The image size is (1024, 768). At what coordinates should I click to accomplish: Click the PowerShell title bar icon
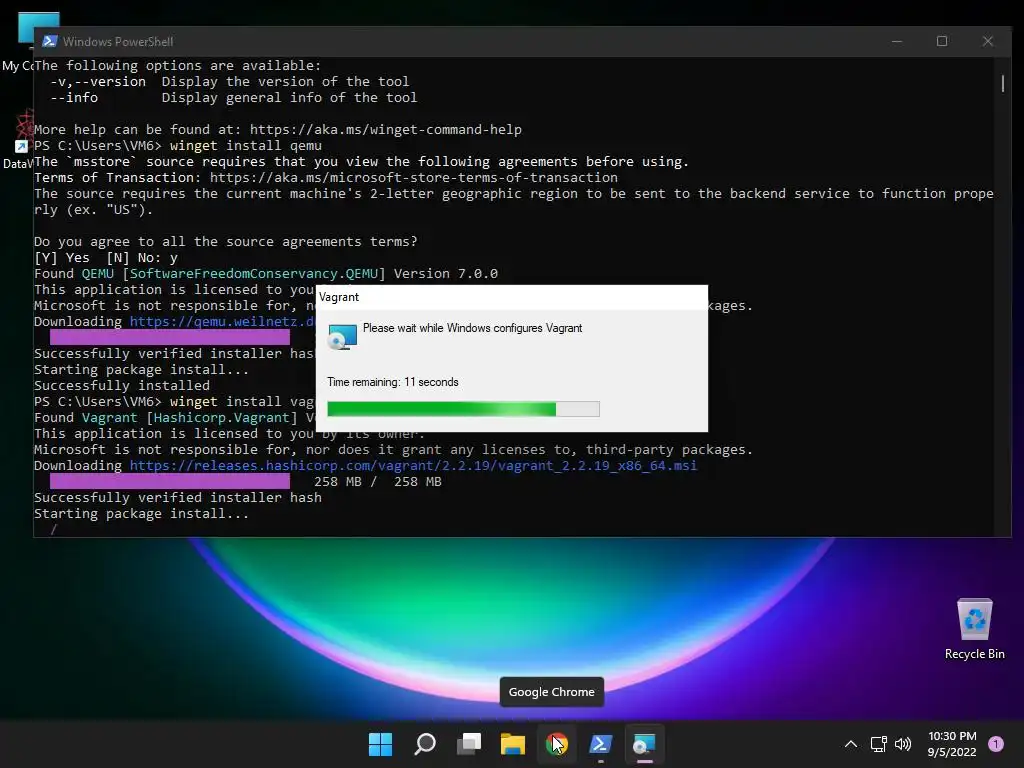pos(50,41)
